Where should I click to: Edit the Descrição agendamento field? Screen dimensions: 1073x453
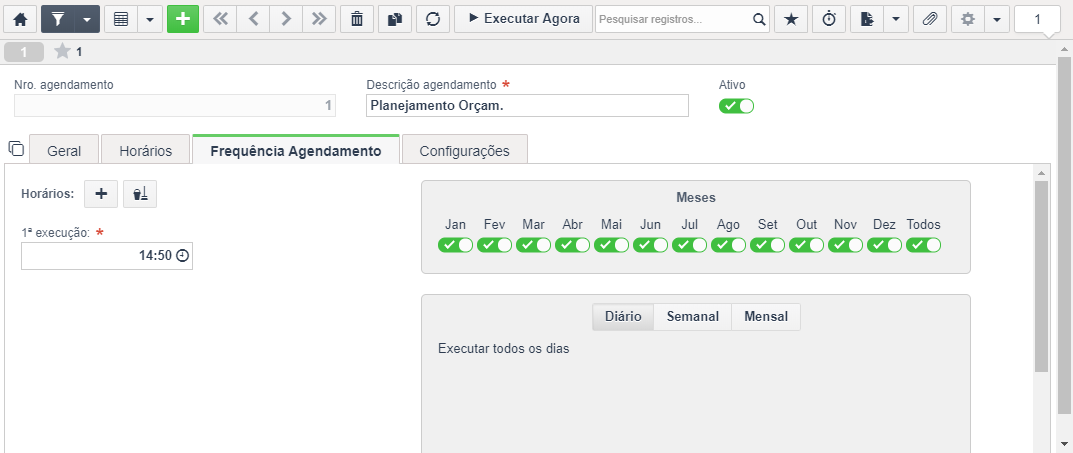pos(528,105)
